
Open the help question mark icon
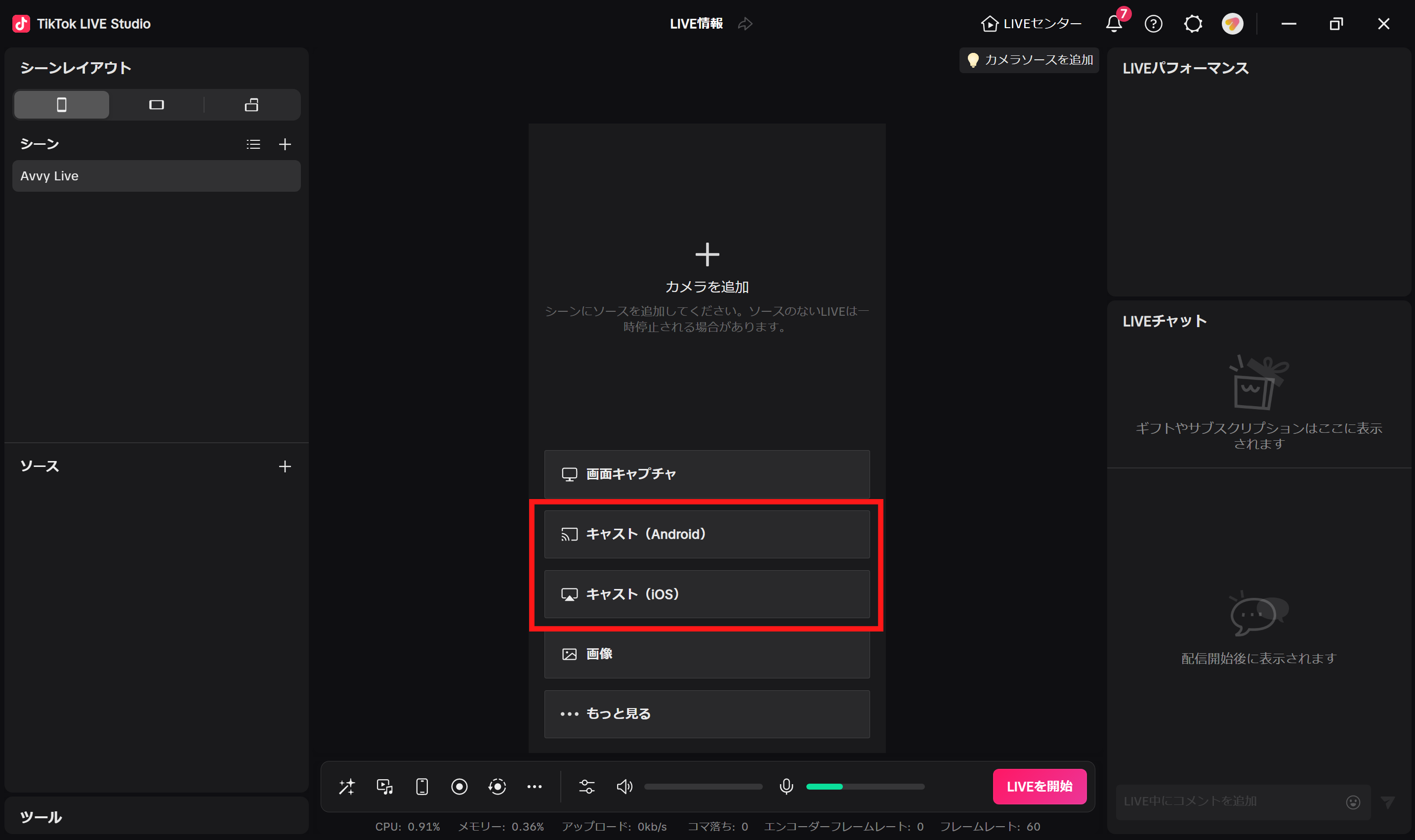(1154, 24)
